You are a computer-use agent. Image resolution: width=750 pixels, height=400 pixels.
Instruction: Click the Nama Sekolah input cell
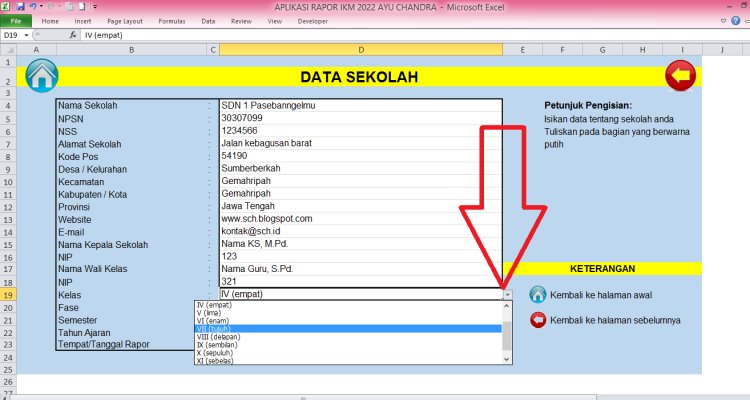click(x=359, y=105)
